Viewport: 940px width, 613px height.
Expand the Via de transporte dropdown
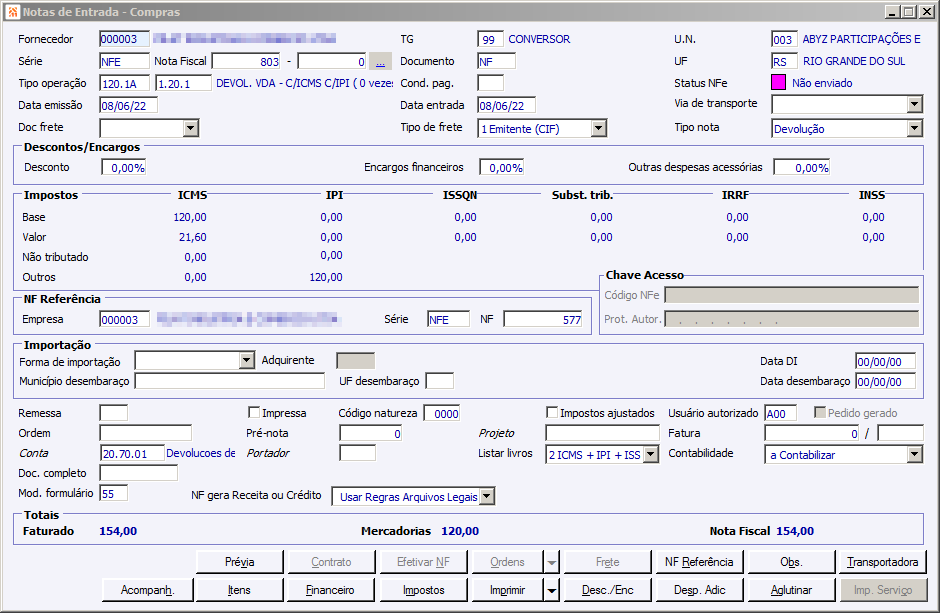click(914, 105)
